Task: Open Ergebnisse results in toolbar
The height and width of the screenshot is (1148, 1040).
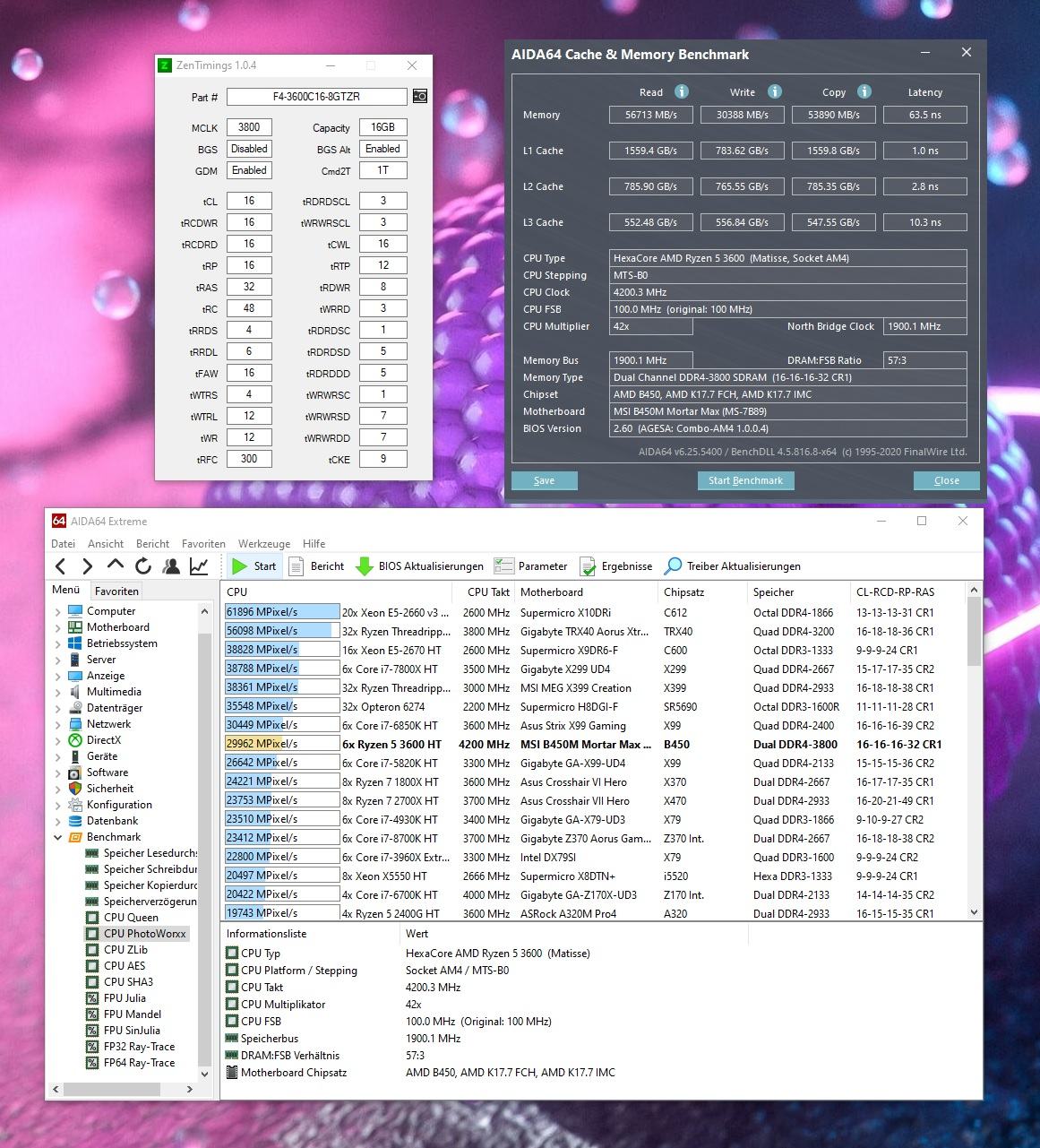Action: pyautogui.click(x=615, y=565)
